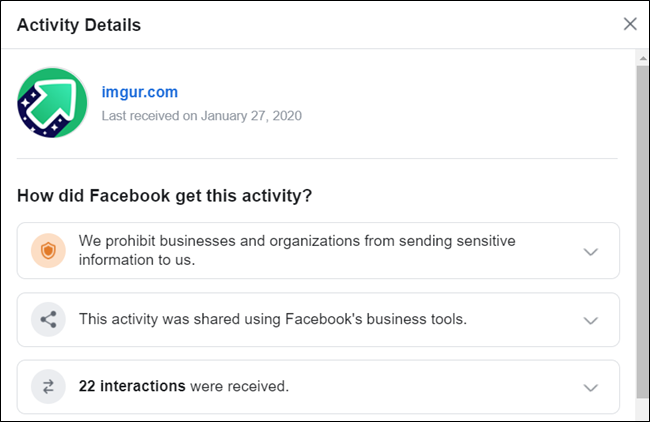Click the 'Last received on January 27, 2020' text

pyautogui.click(x=201, y=116)
